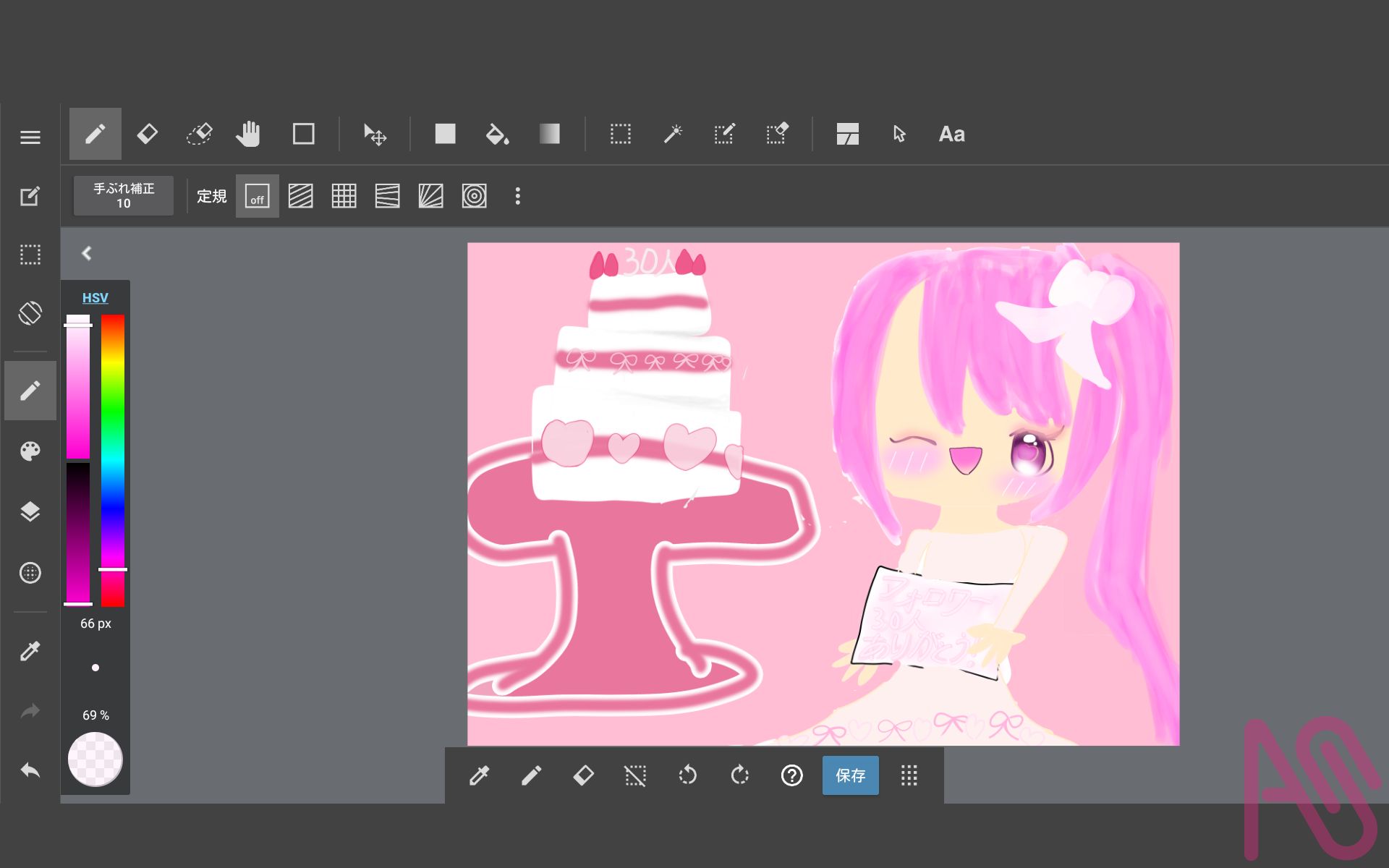This screenshot has width=1389, height=868.
Task: Enable the grid ruler snap
Action: (344, 196)
